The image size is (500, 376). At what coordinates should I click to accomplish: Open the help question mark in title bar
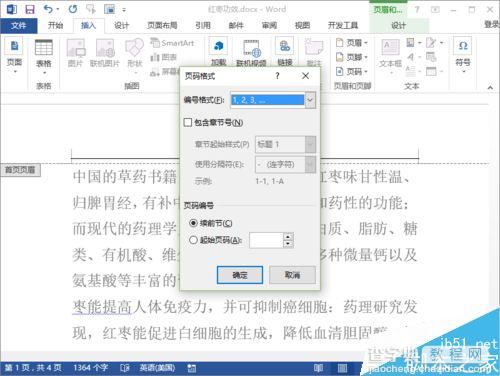[417, 9]
